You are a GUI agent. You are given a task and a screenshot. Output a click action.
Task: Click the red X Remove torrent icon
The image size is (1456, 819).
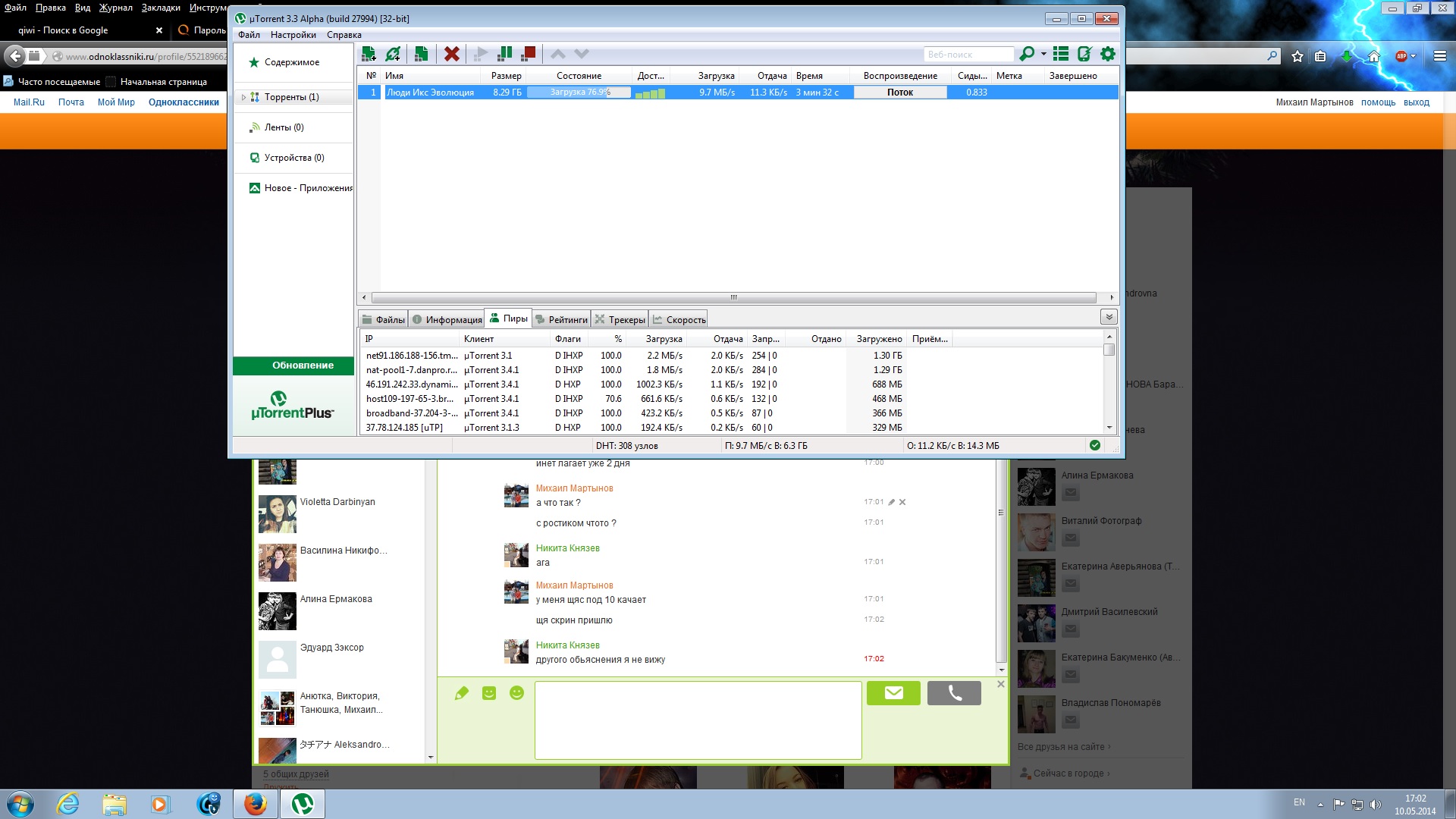pyautogui.click(x=452, y=54)
